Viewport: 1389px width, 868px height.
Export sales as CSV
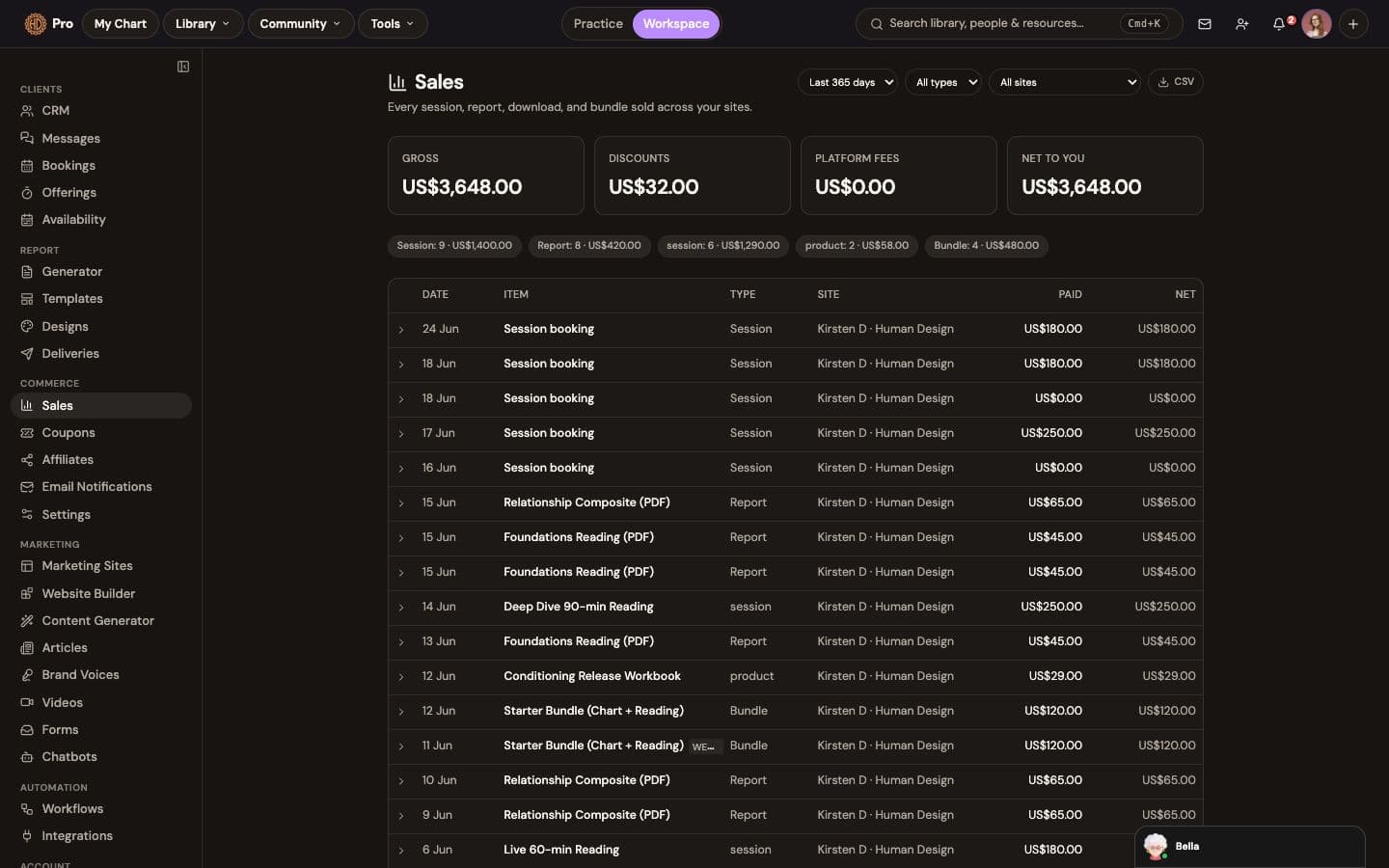point(1176,82)
